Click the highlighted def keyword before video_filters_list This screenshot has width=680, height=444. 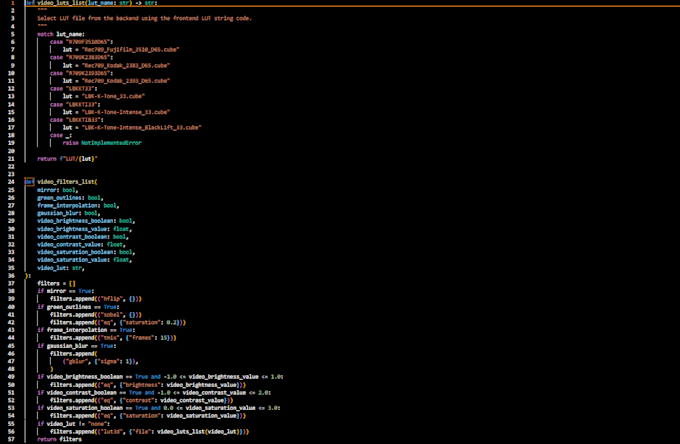29,182
